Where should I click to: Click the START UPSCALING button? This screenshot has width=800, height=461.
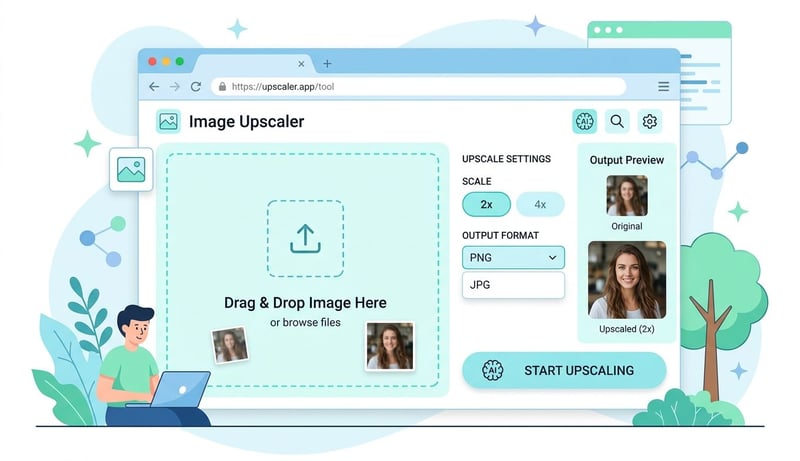pos(564,370)
